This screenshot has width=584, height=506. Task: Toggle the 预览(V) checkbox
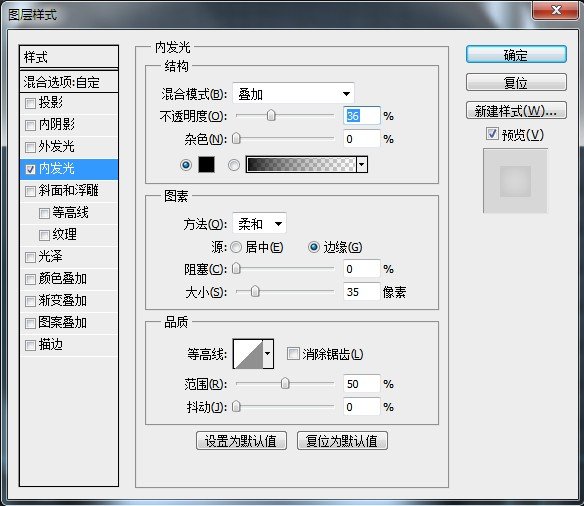coord(492,134)
